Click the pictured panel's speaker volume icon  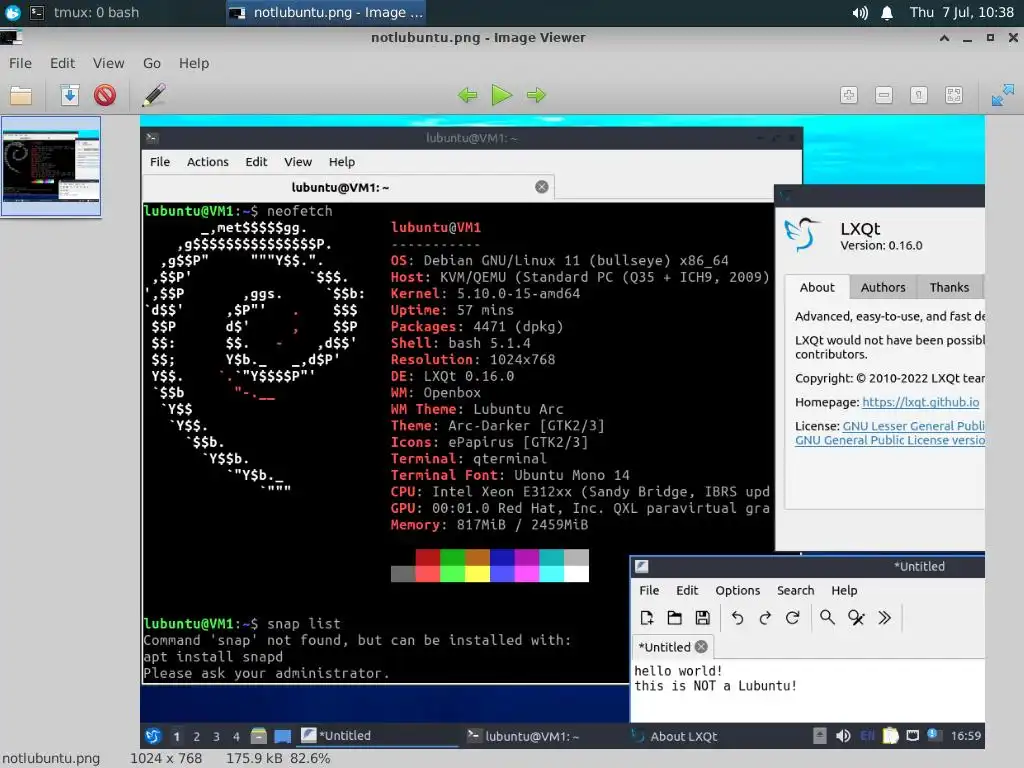coord(843,736)
